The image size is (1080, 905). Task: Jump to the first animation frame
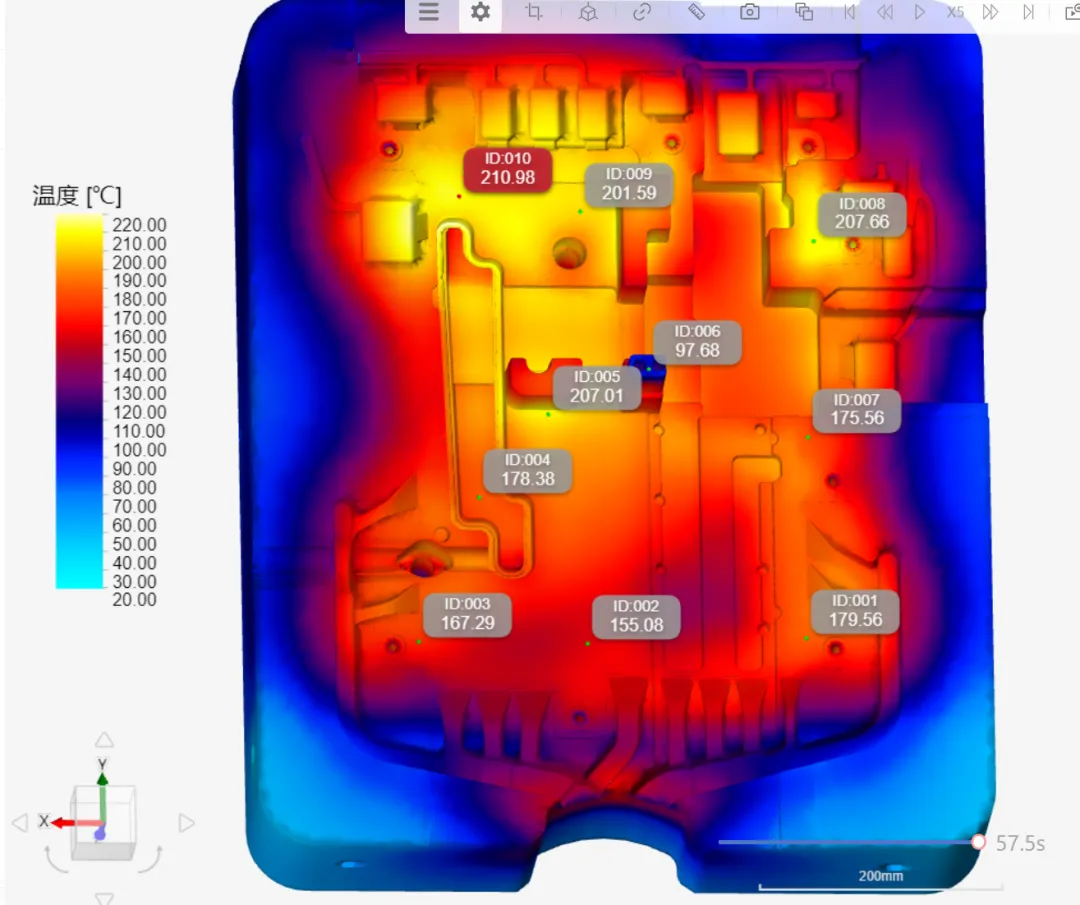[849, 12]
